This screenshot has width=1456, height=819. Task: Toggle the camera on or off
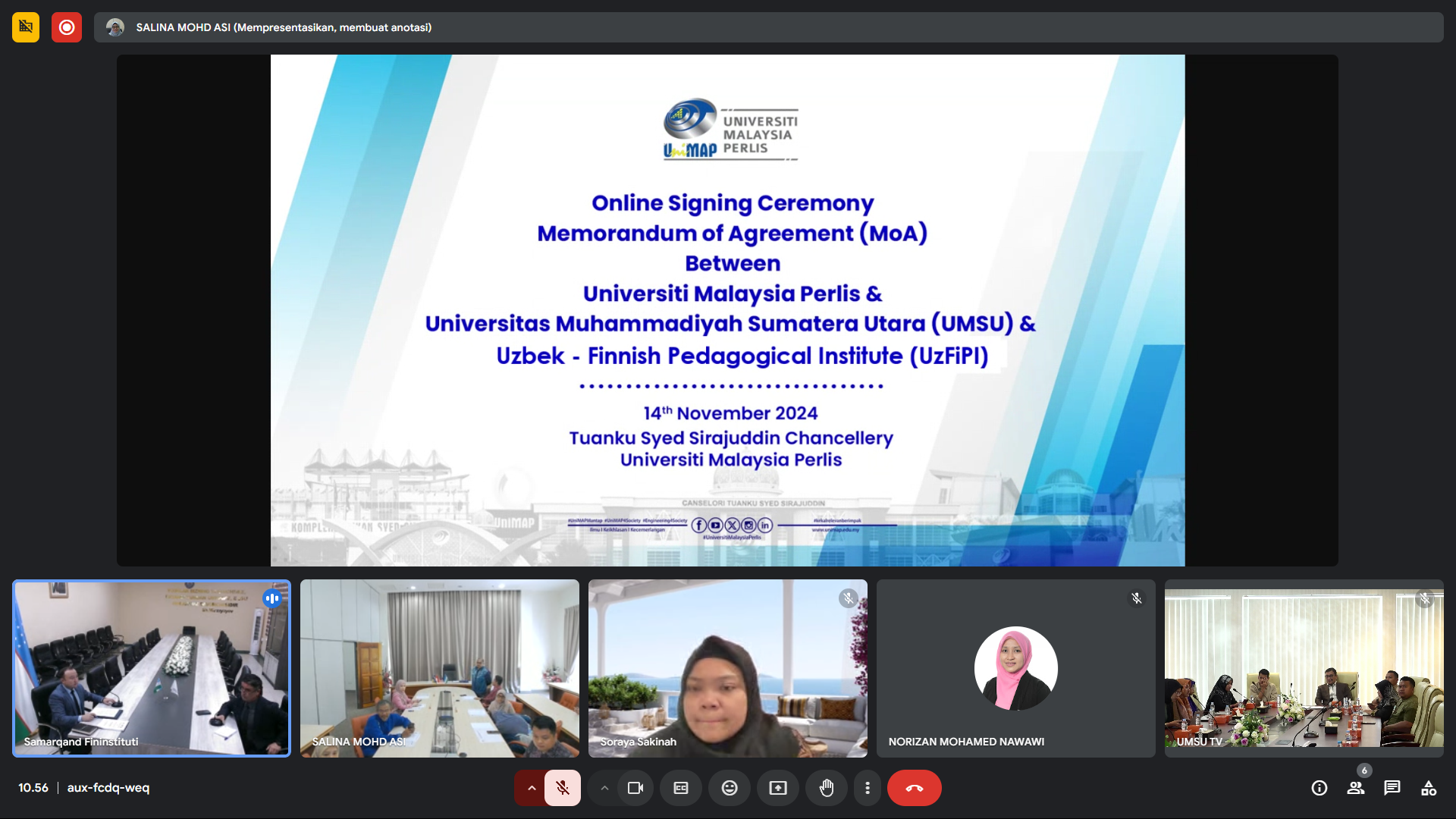point(635,788)
